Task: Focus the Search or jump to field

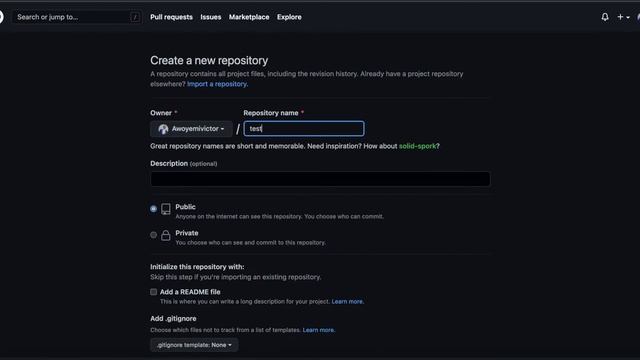Action: 77,17
